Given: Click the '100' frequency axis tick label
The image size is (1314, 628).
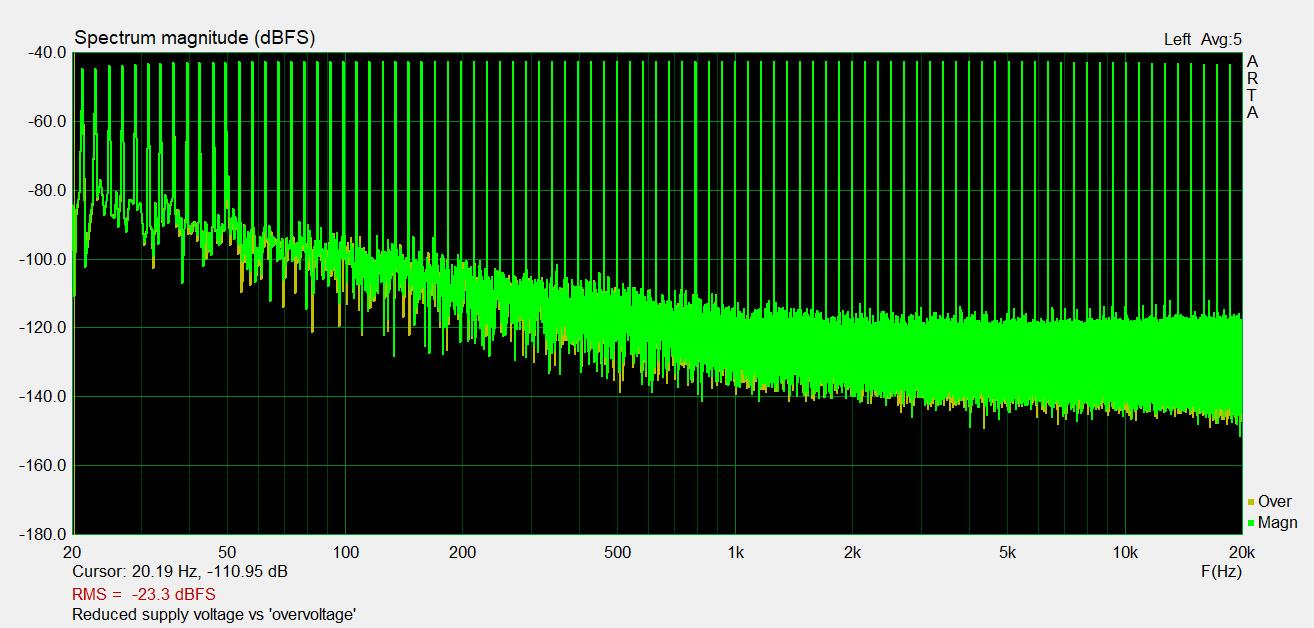Looking at the screenshot, I should tap(345, 552).
